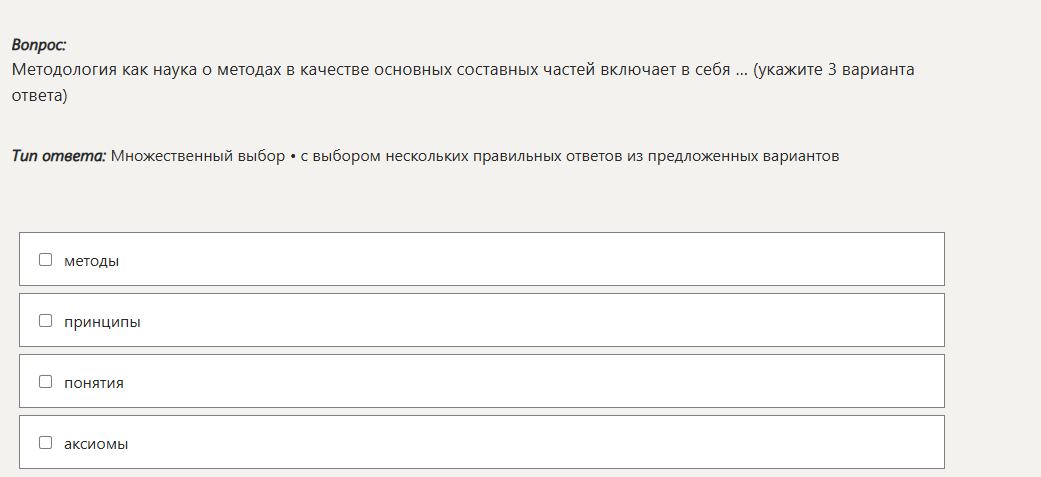Enable the 'понятия' checkbox
This screenshot has width=1041, height=477.
(45, 382)
